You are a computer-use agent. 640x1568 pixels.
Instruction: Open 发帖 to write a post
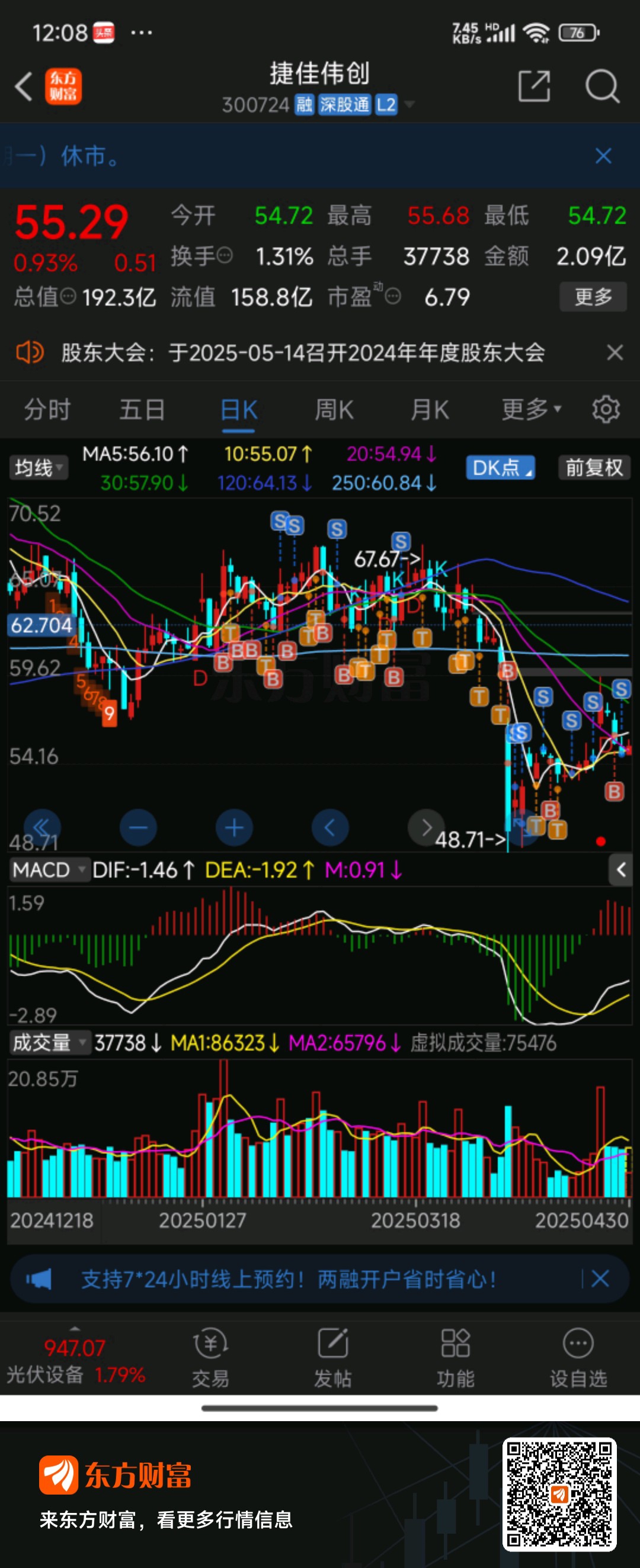point(332,1358)
